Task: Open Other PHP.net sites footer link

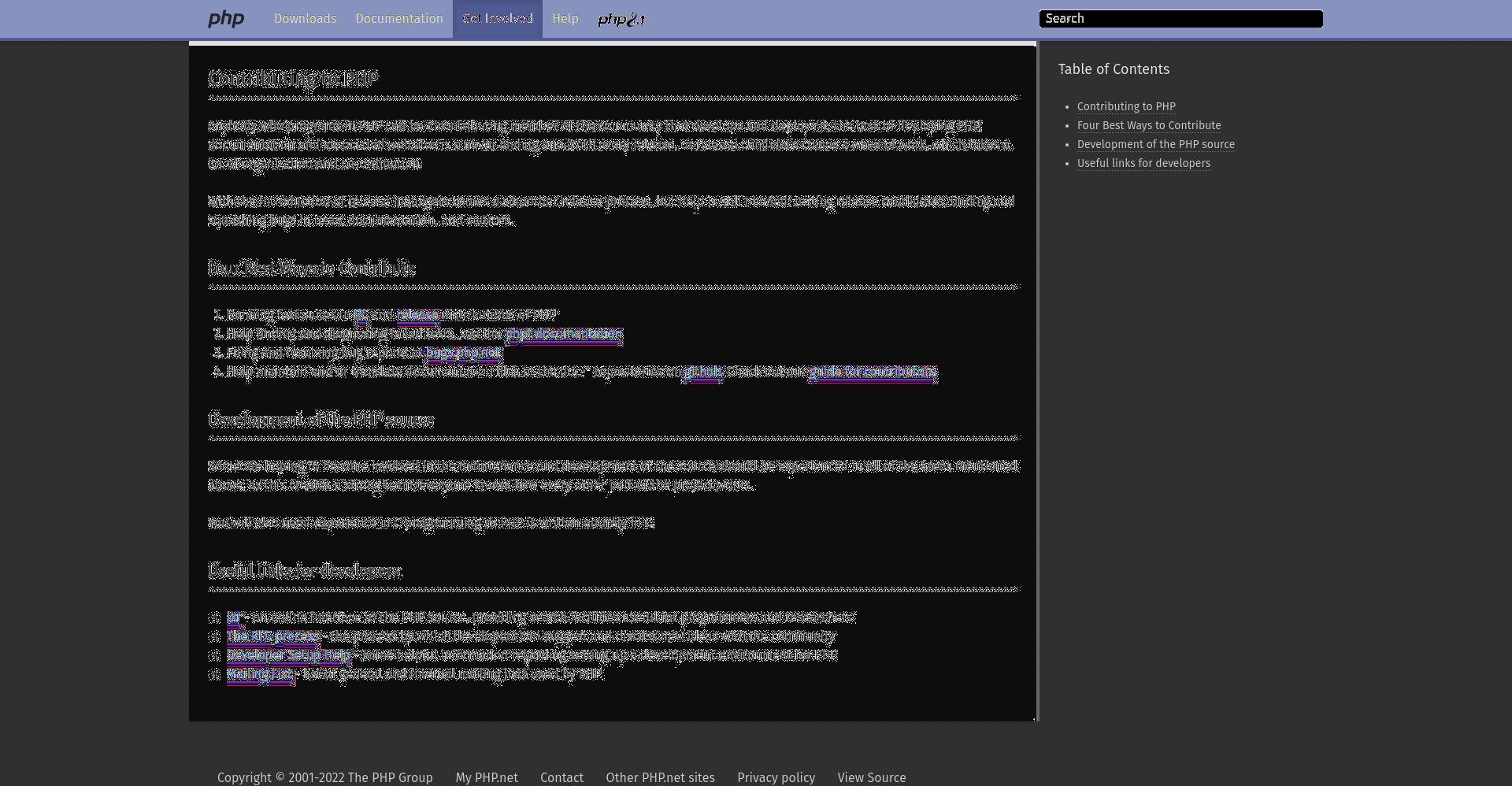Action: pyautogui.click(x=660, y=777)
